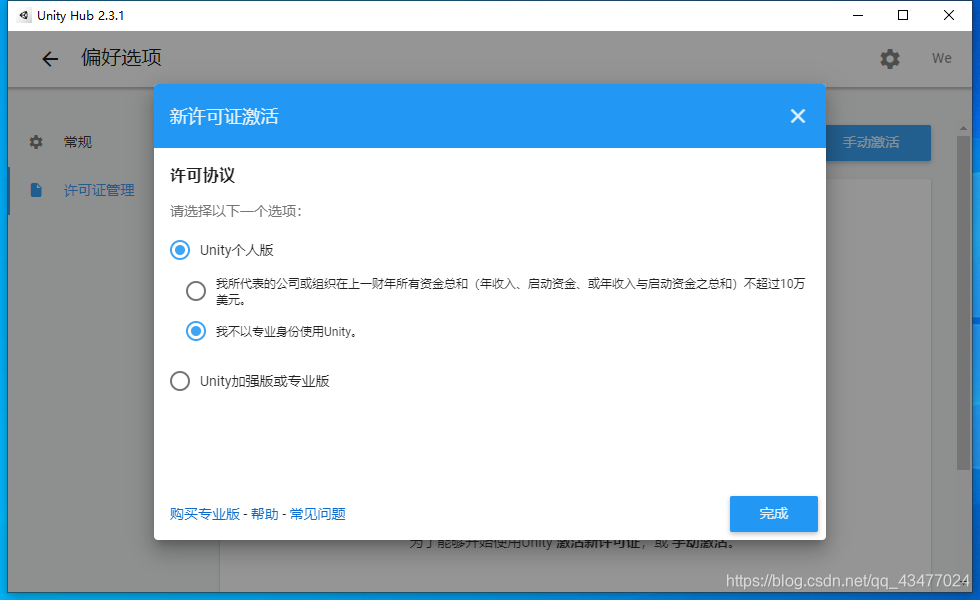980x600 pixels.
Task: Click the Unity Hub logo in title bar
Action: (x=23, y=15)
